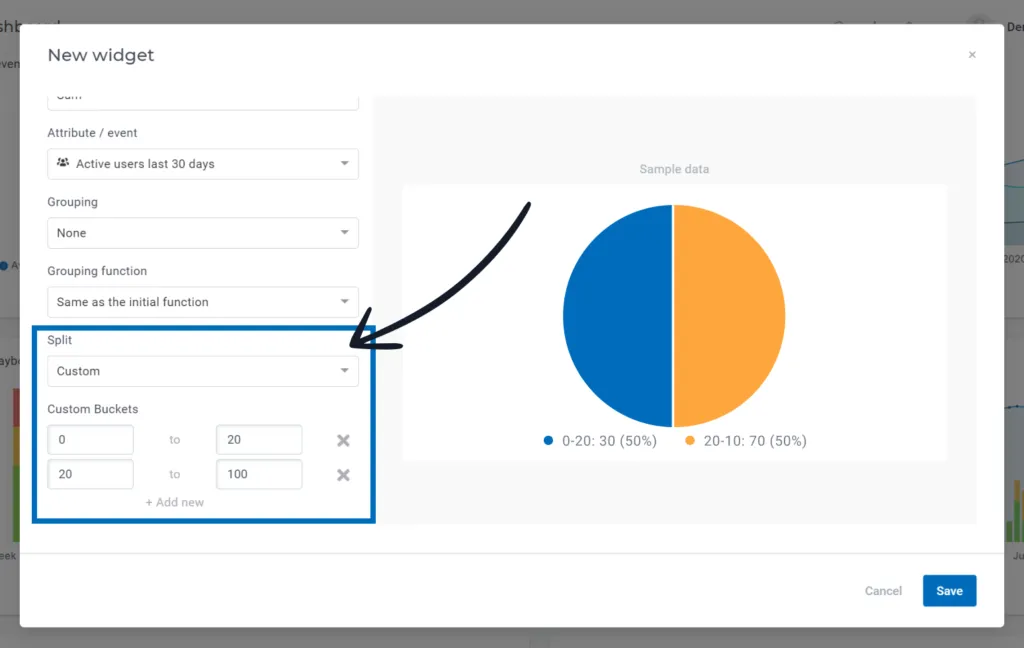Focus the bucket end field showing 100
The height and width of the screenshot is (648, 1024).
click(259, 474)
